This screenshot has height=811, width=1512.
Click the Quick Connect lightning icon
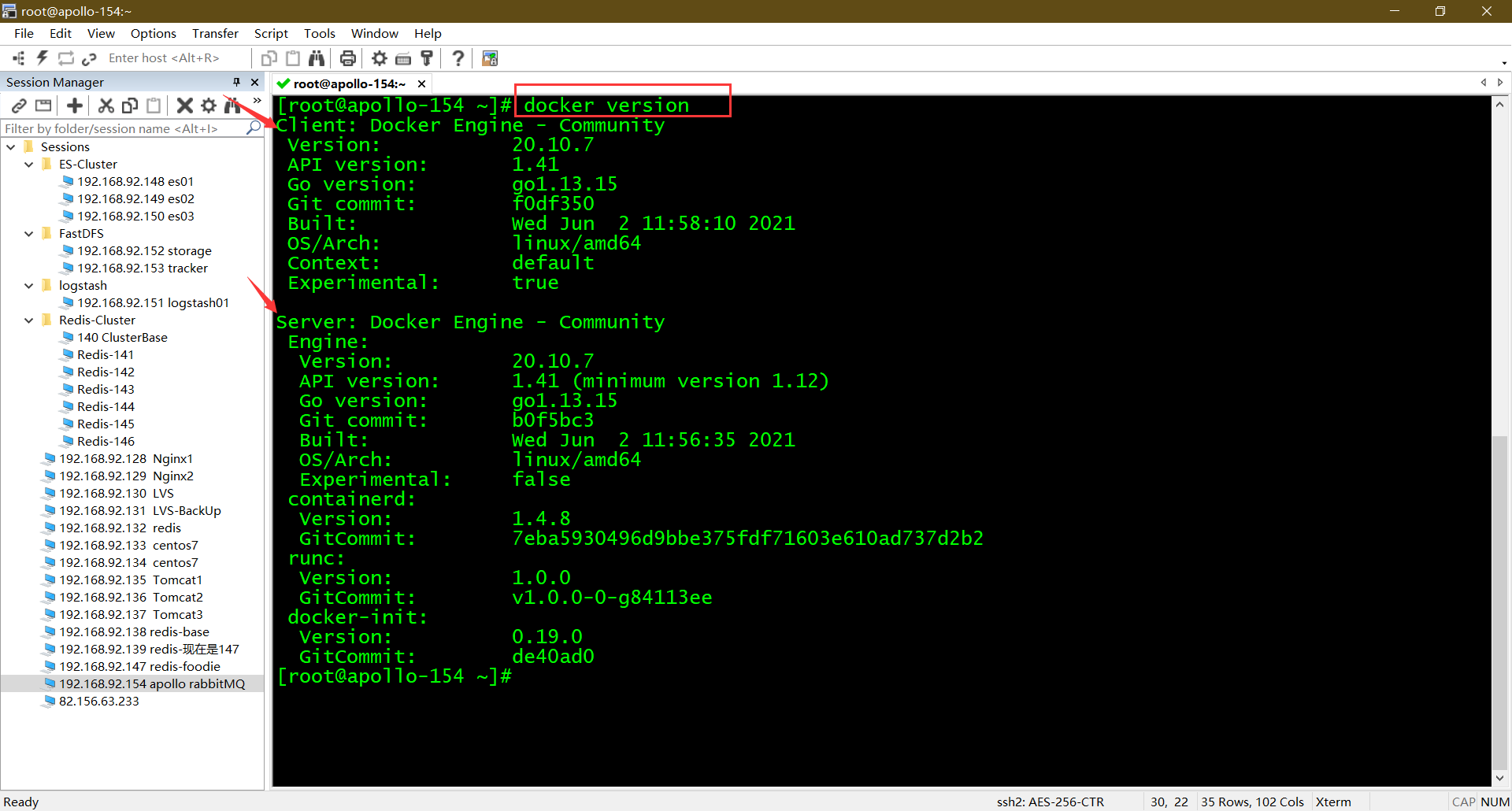pos(43,58)
